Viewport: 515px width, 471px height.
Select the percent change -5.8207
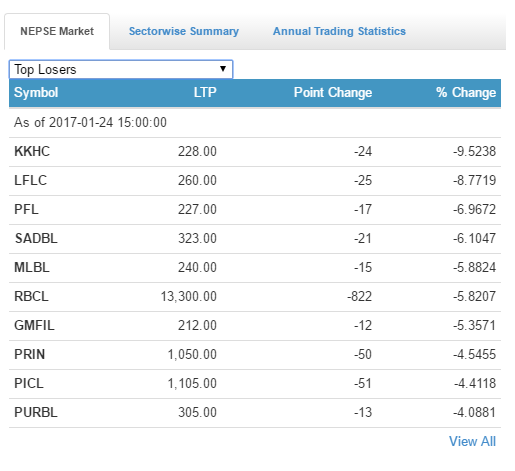point(474,296)
